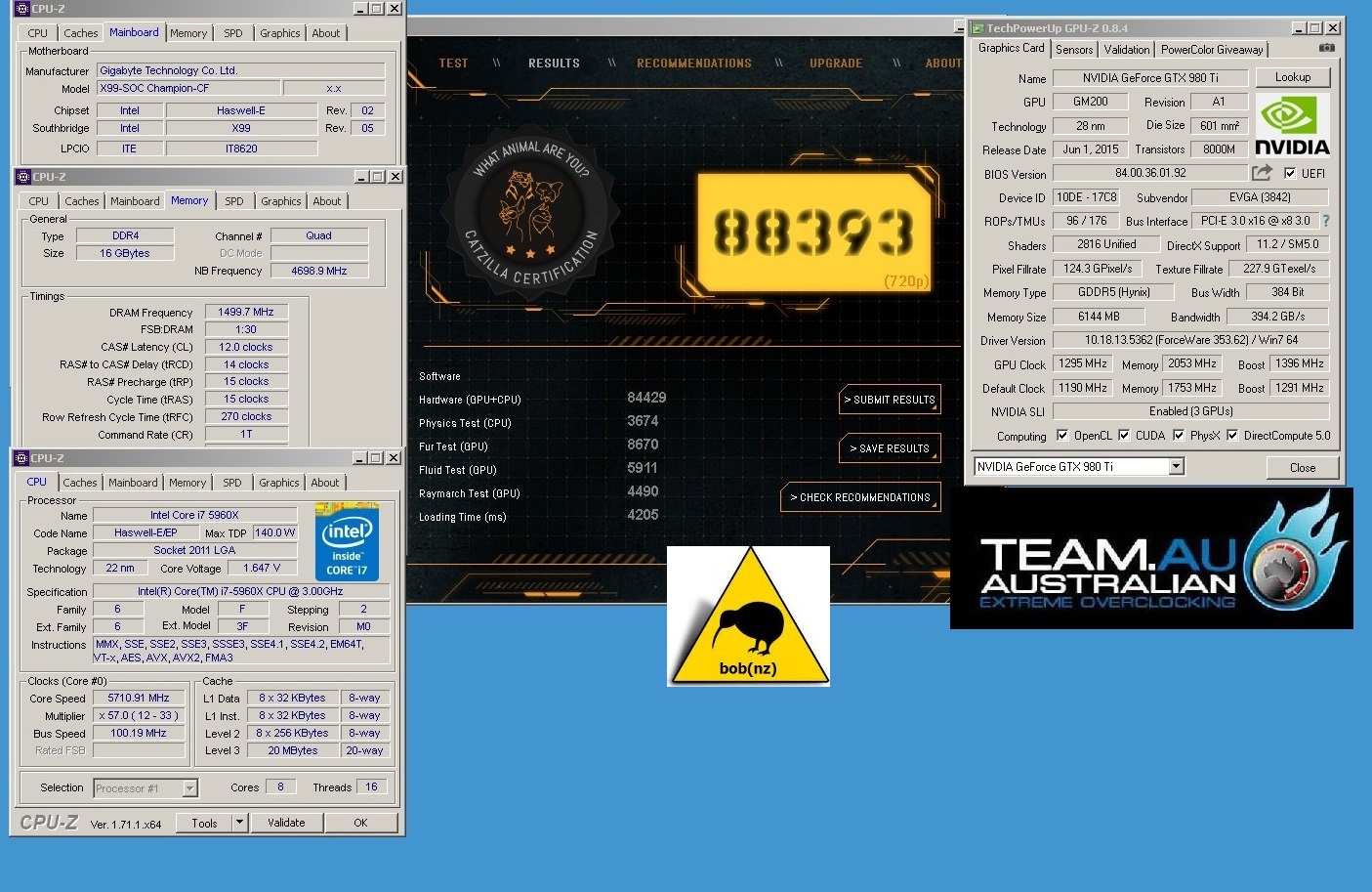Click the Catzilla certification badge

[530, 213]
